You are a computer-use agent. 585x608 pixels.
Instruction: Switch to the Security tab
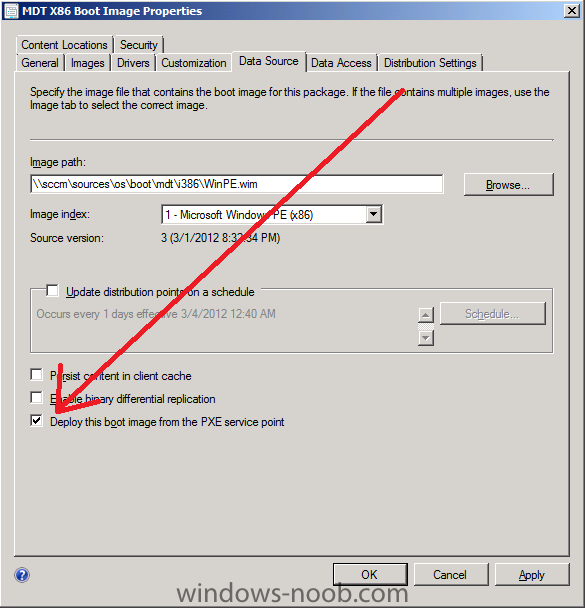click(x=139, y=45)
